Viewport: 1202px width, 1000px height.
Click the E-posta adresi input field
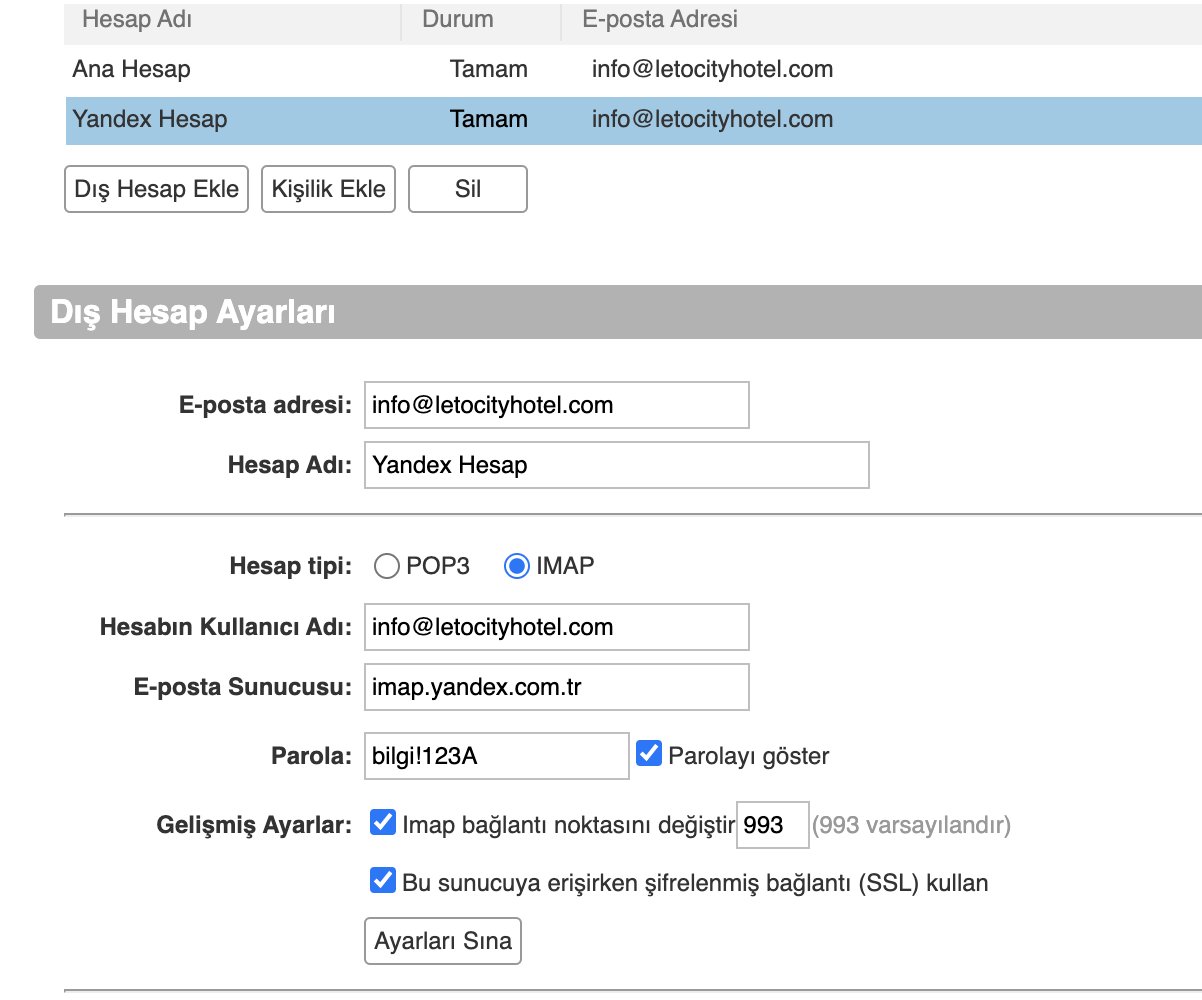click(x=556, y=405)
